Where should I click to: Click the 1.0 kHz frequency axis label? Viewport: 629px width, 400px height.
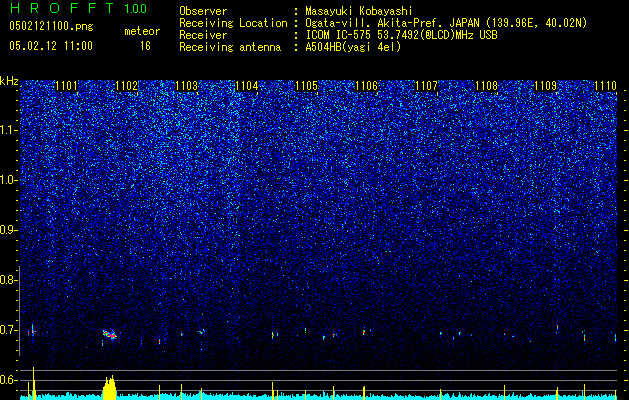coord(8,181)
